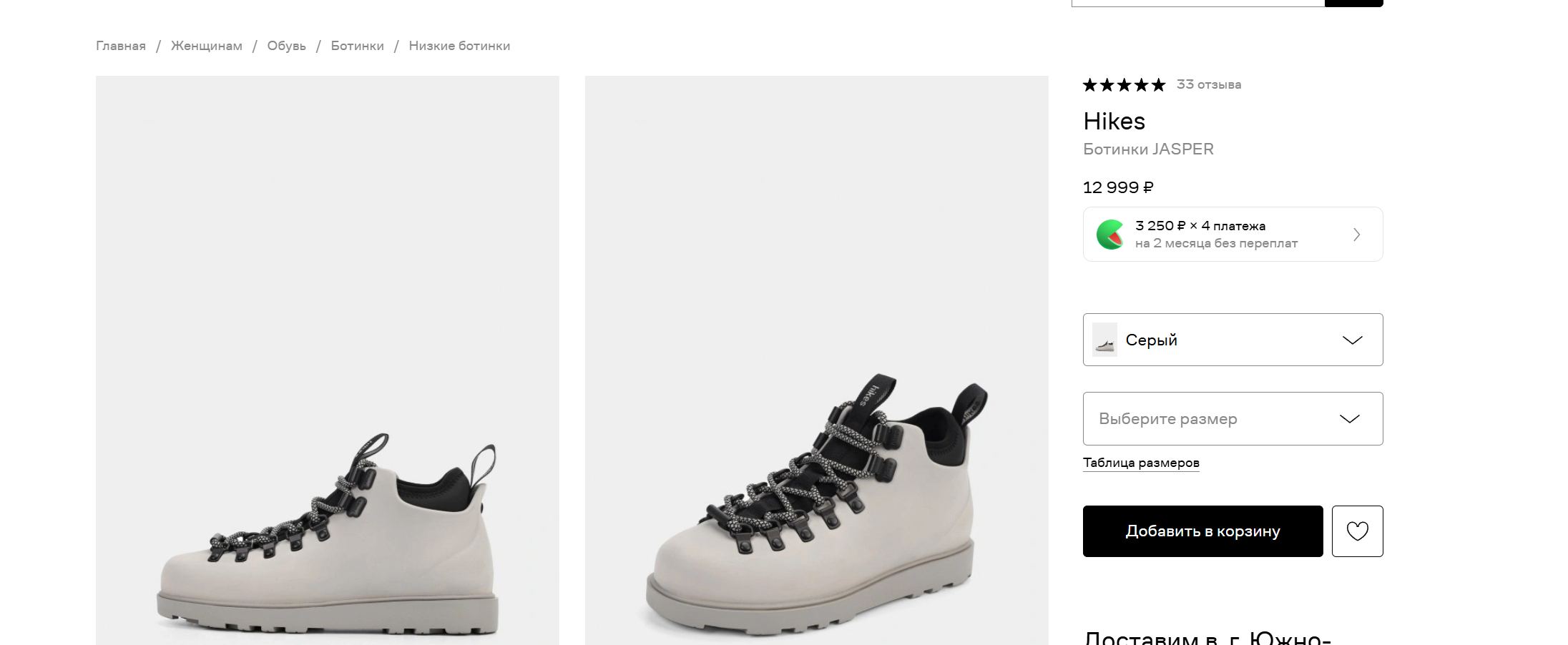
Task: Open installment details via right arrow
Action: pos(1356,235)
